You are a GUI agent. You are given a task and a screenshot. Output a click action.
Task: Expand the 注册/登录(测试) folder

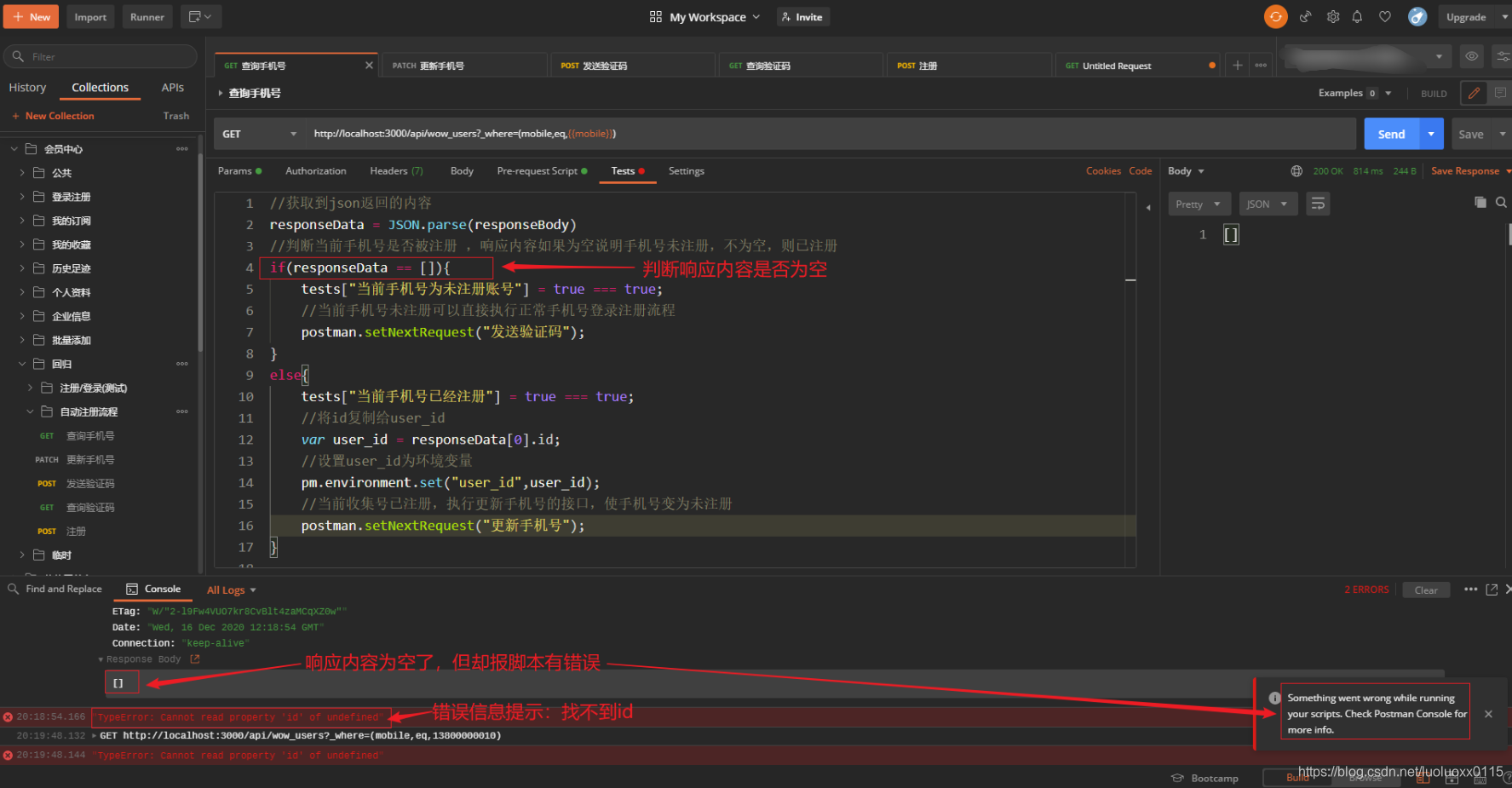coord(31,388)
